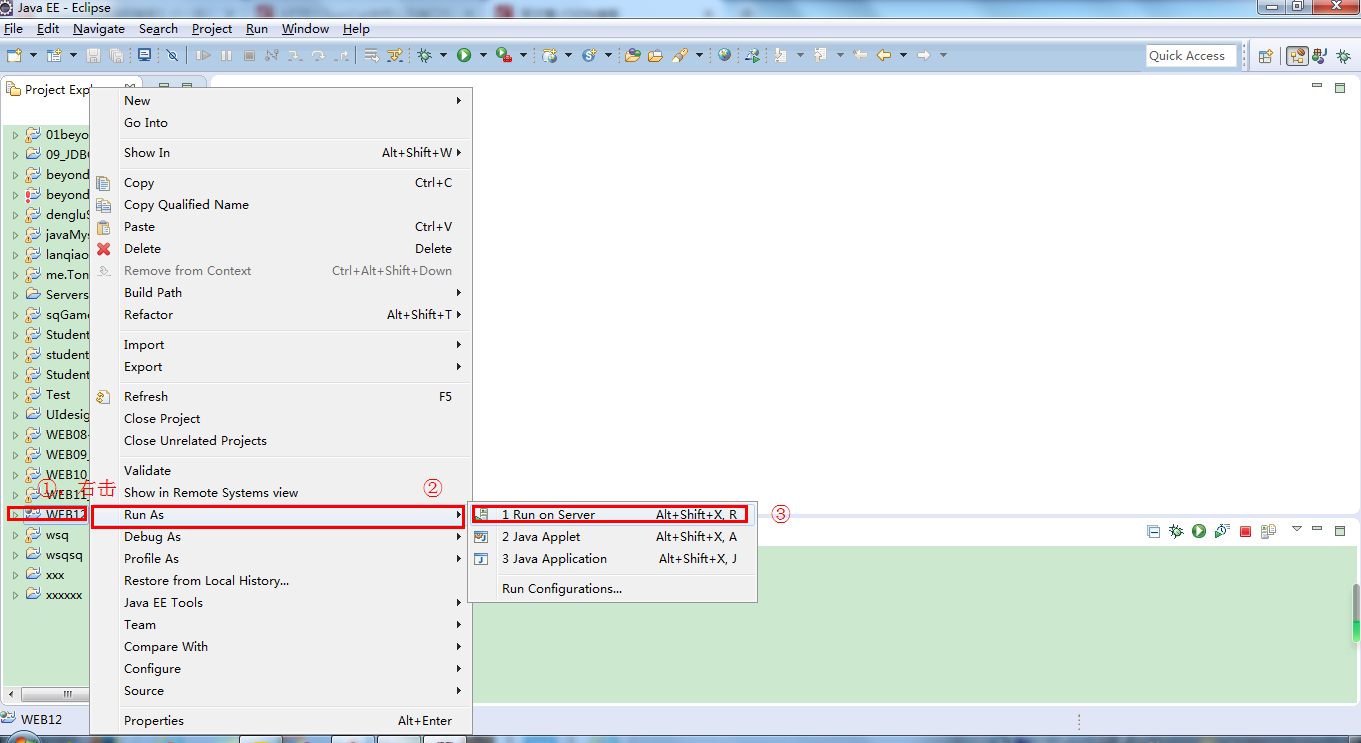Screen dimensions: 1361x743
Task: Open the File menu
Action: (13, 29)
